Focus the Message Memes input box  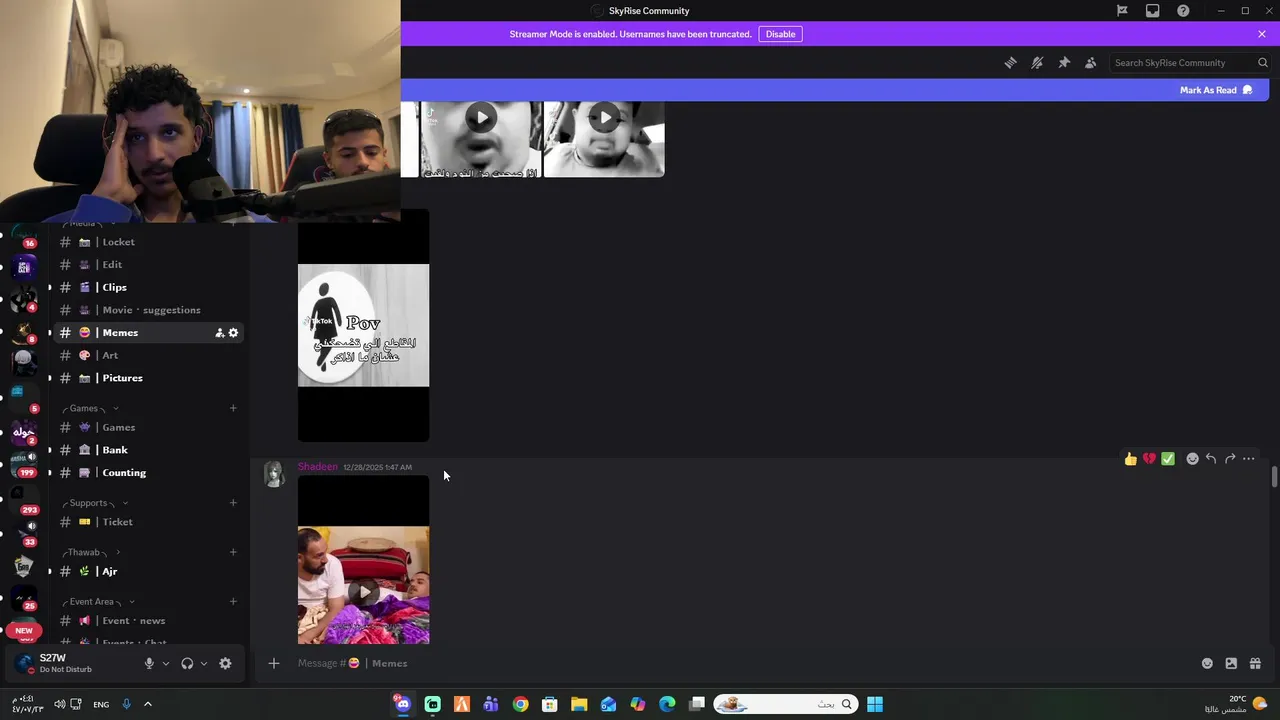[x=740, y=663]
